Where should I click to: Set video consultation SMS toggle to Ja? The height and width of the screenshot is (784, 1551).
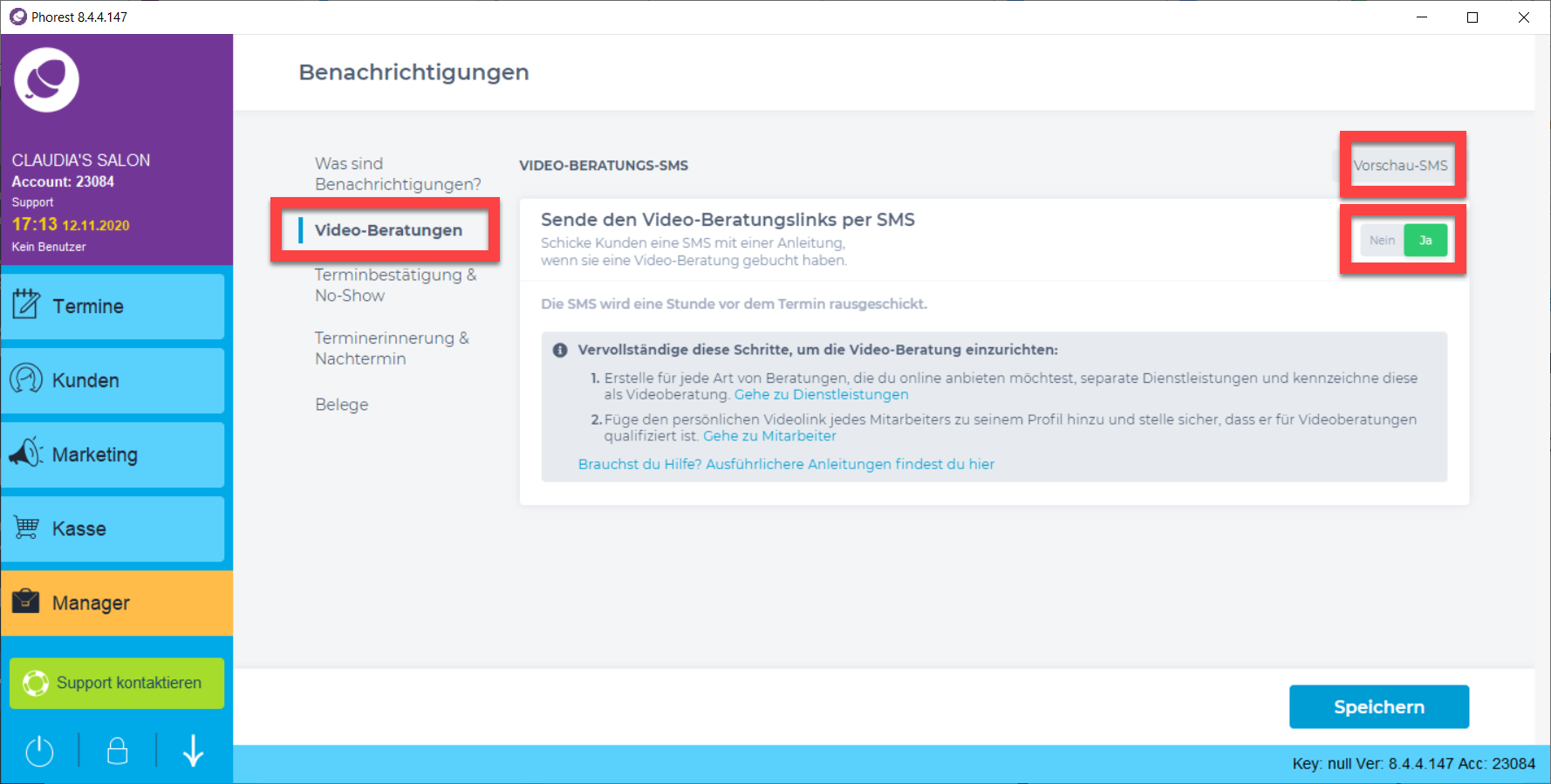(x=1425, y=241)
